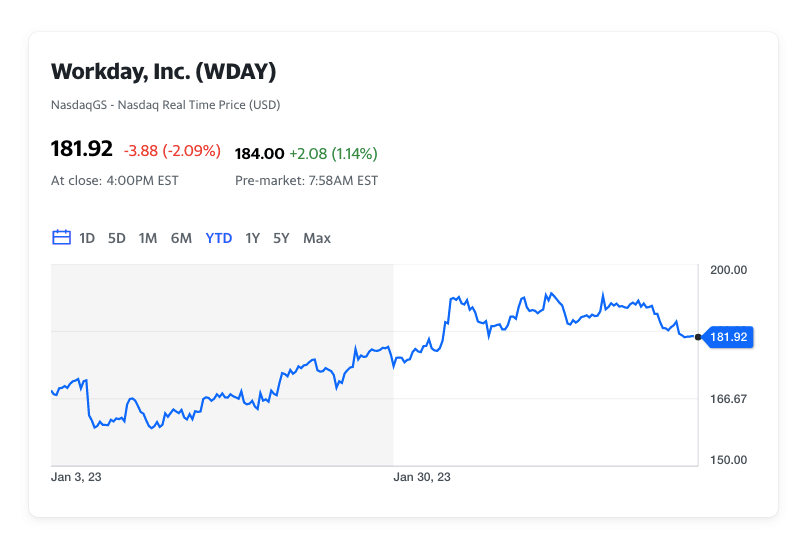
Task: Click the black dot ending the price line
Action: click(x=698, y=337)
